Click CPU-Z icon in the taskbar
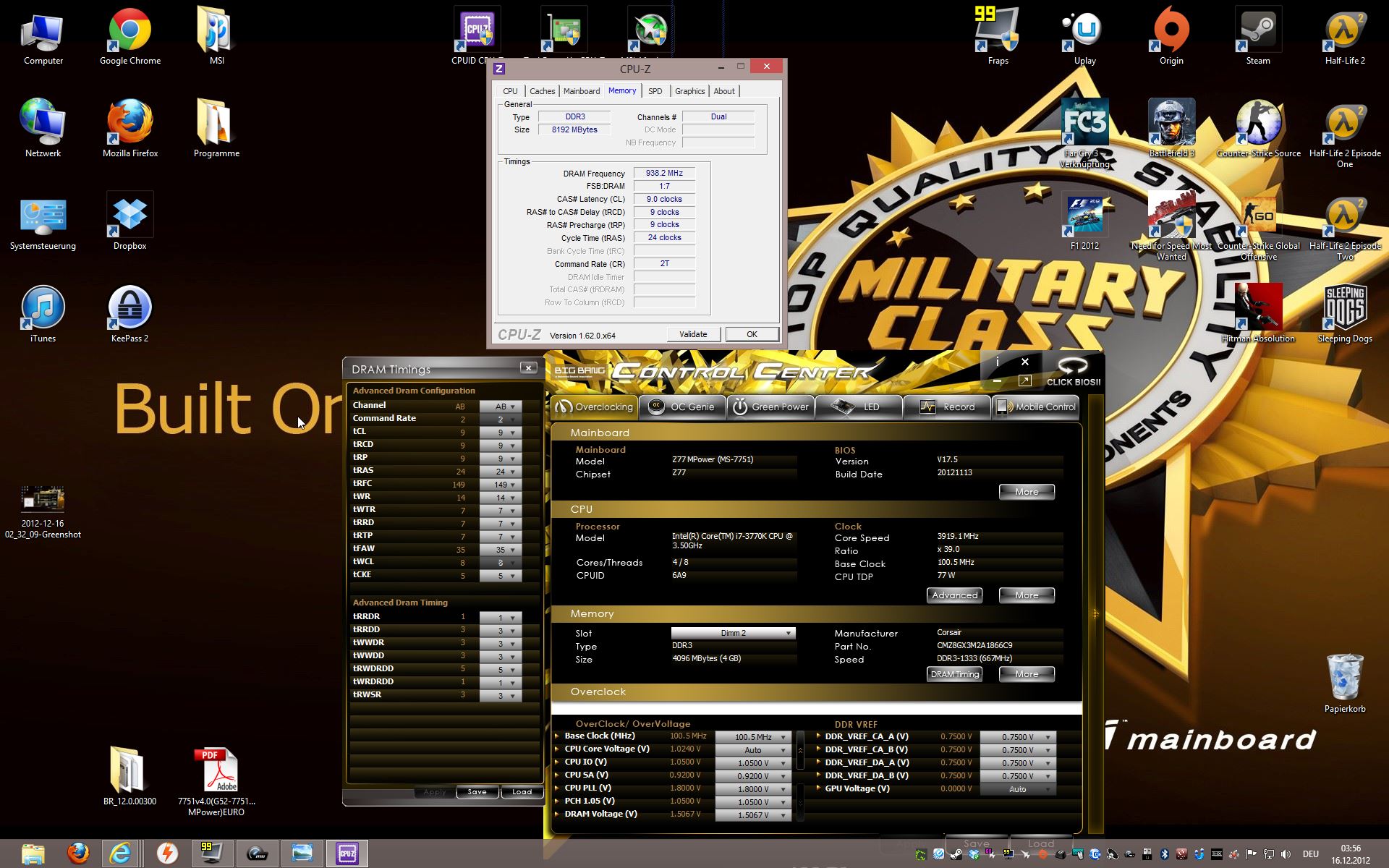This screenshot has width=1389, height=868. (347, 854)
